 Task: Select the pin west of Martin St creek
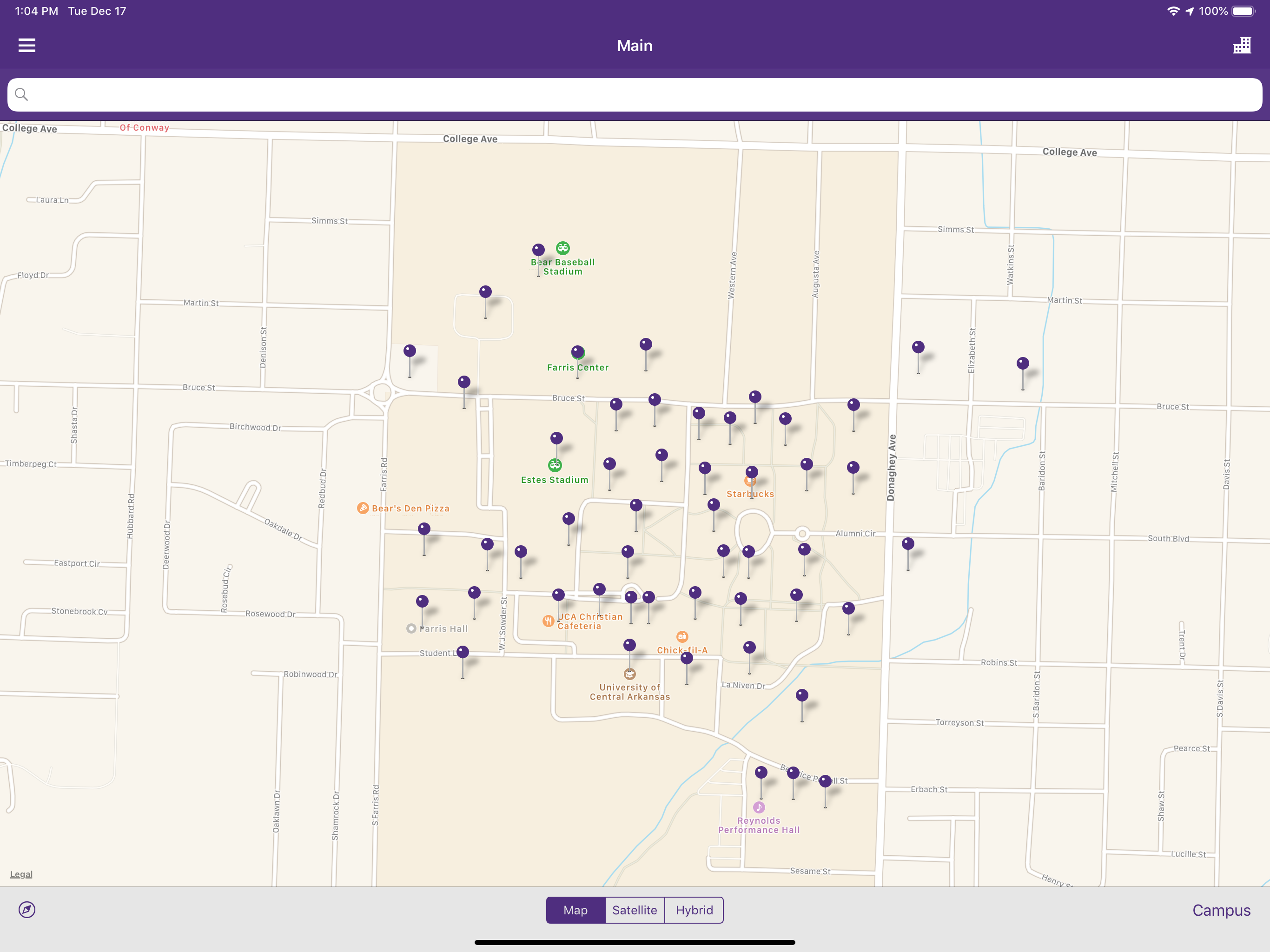(1023, 364)
